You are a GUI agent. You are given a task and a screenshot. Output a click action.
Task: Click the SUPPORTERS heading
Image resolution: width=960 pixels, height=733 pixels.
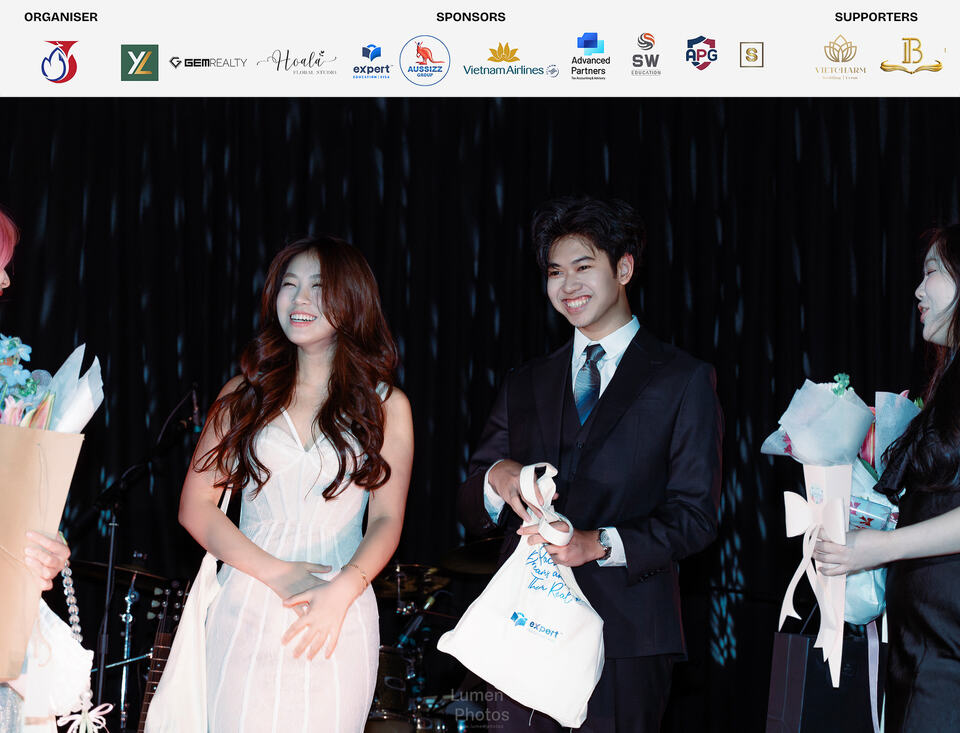(876, 17)
